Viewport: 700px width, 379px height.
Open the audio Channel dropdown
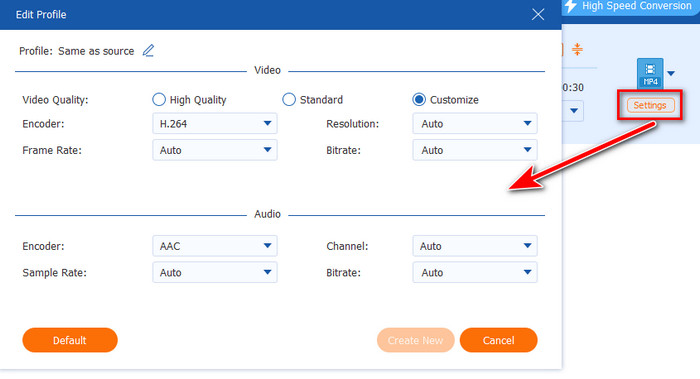(475, 246)
